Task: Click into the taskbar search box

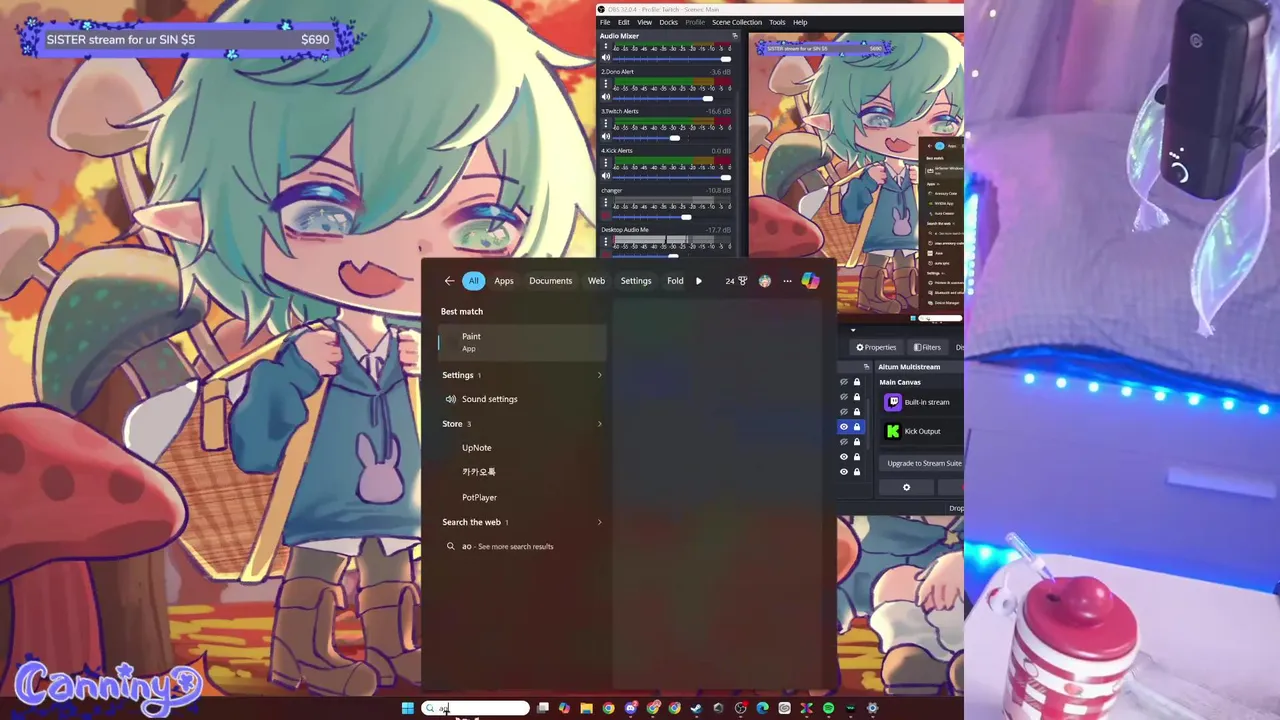Action: (476, 708)
